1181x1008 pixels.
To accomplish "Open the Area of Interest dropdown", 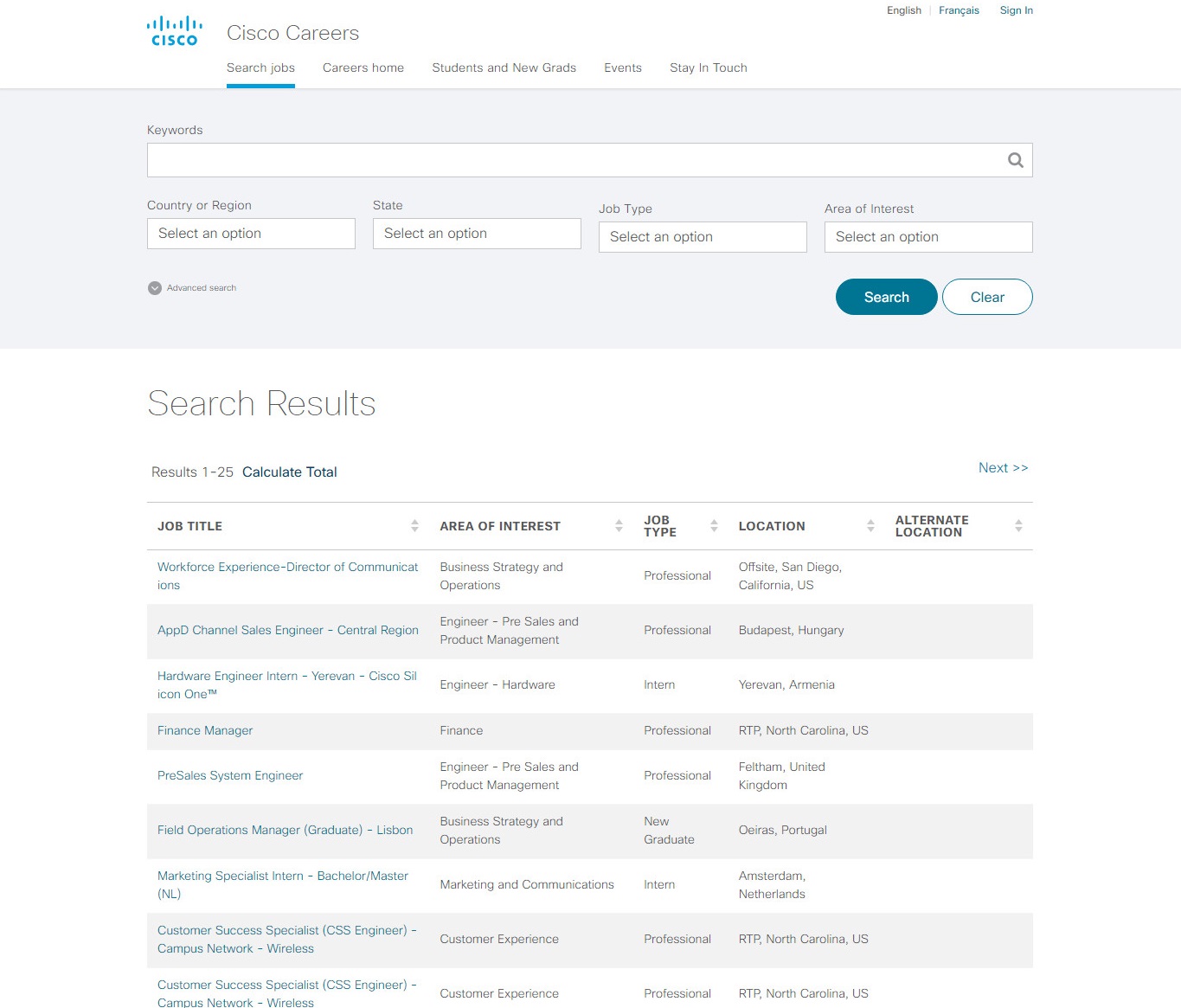I will 928,237.
